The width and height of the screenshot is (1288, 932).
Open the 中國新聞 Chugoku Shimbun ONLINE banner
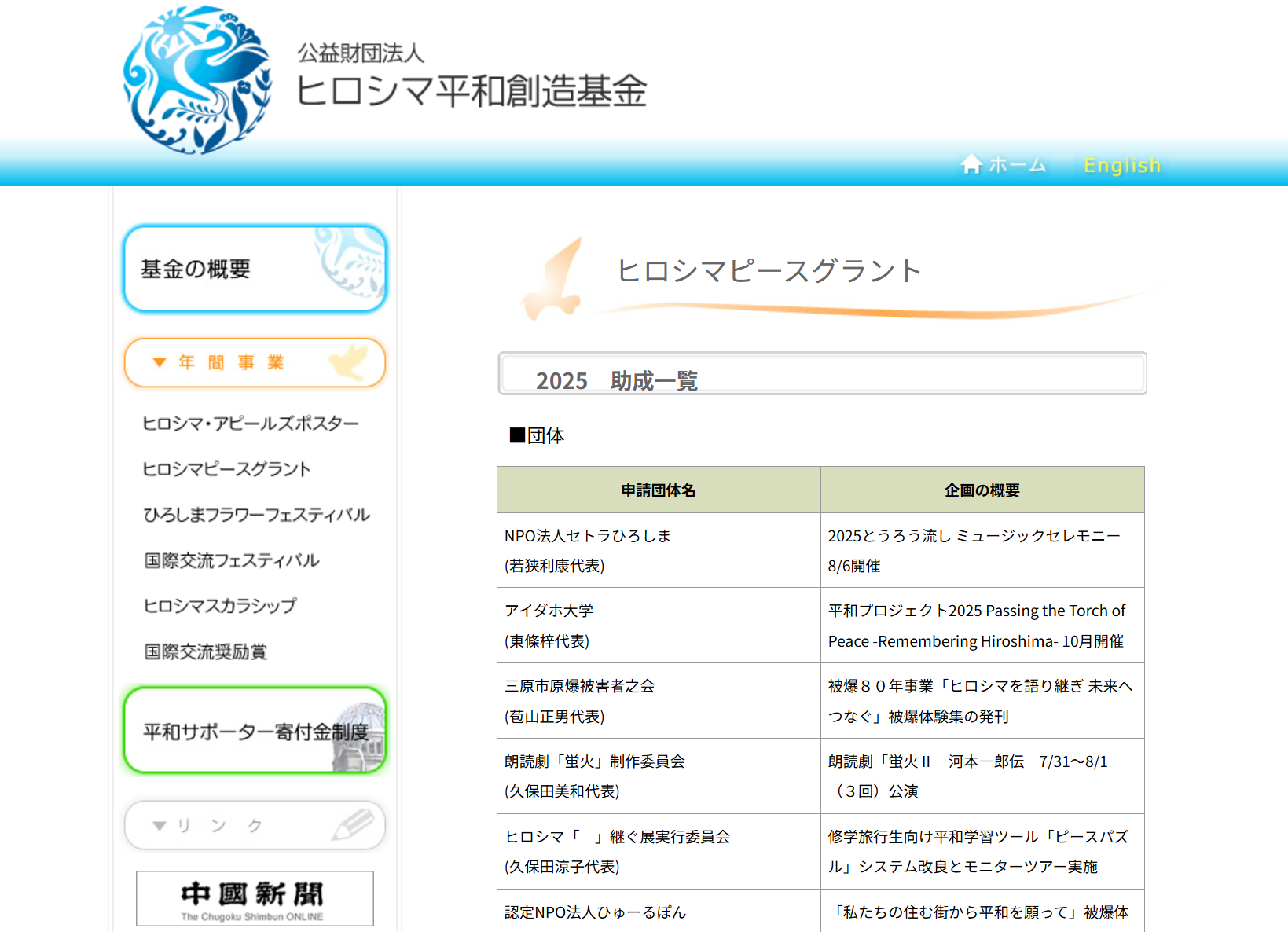pos(255,898)
